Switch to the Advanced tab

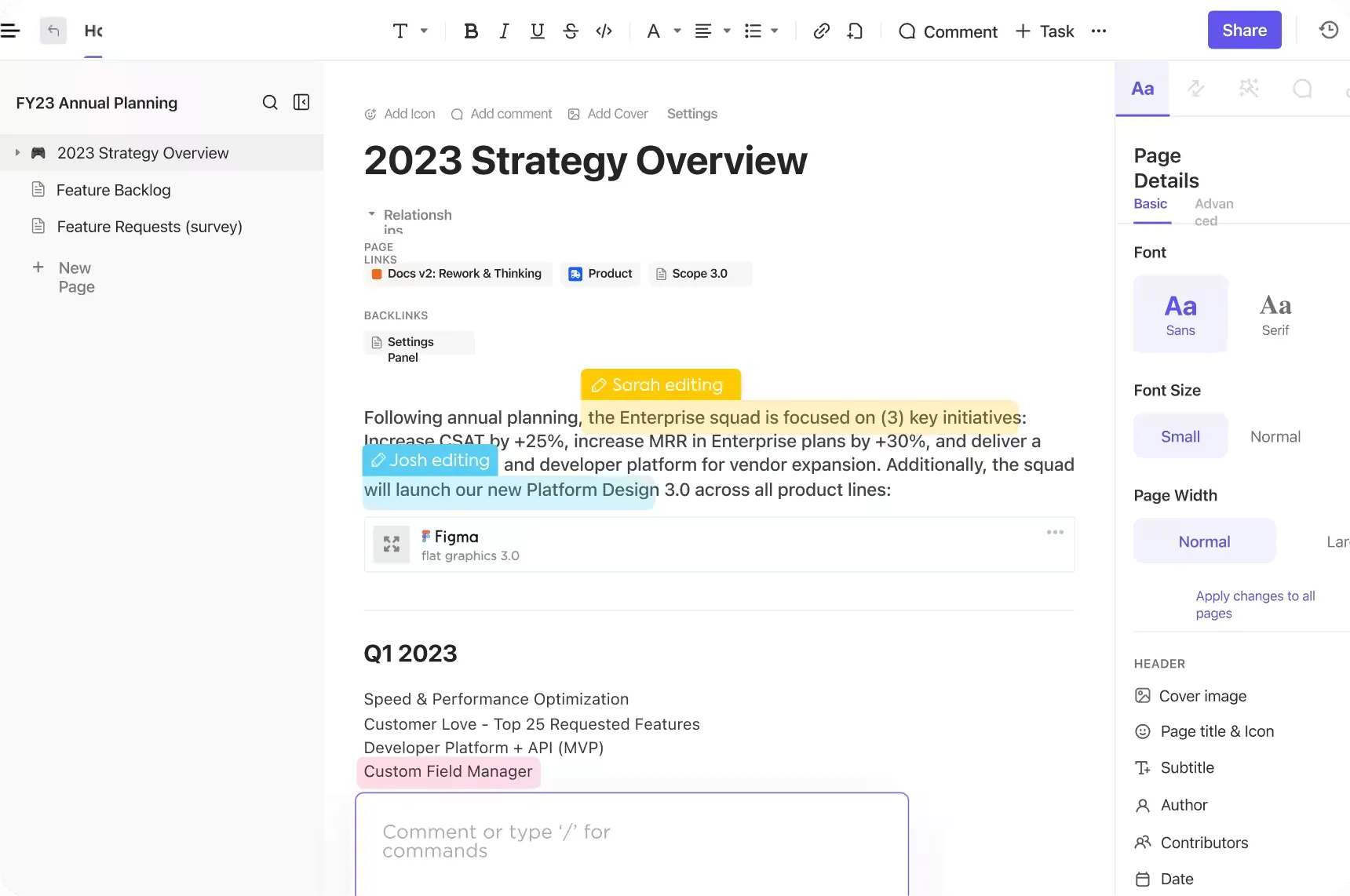1214,212
